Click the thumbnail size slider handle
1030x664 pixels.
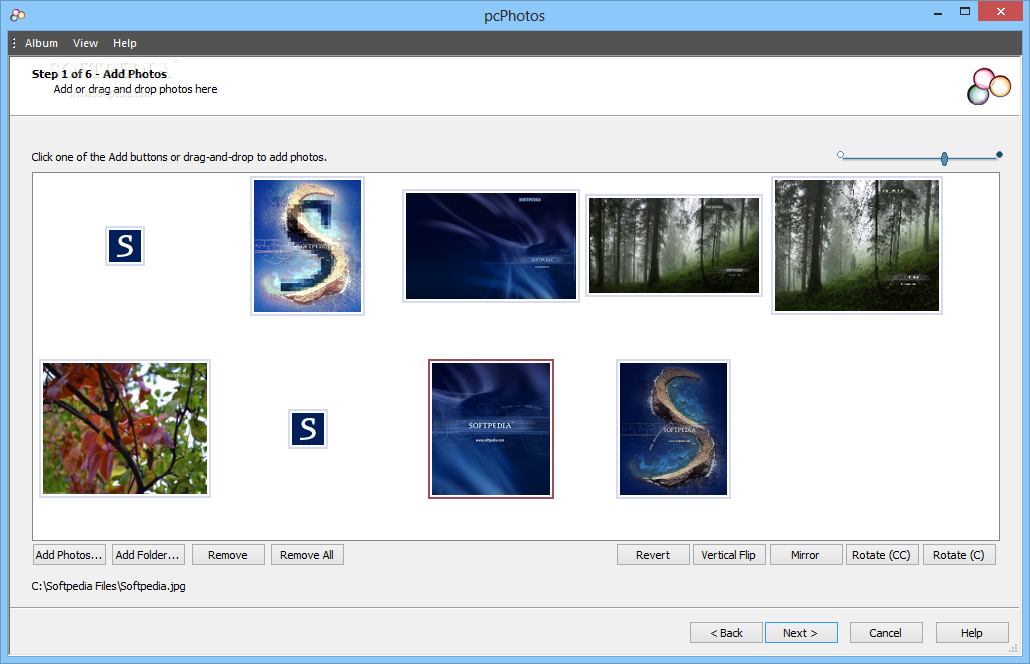tap(944, 158)
